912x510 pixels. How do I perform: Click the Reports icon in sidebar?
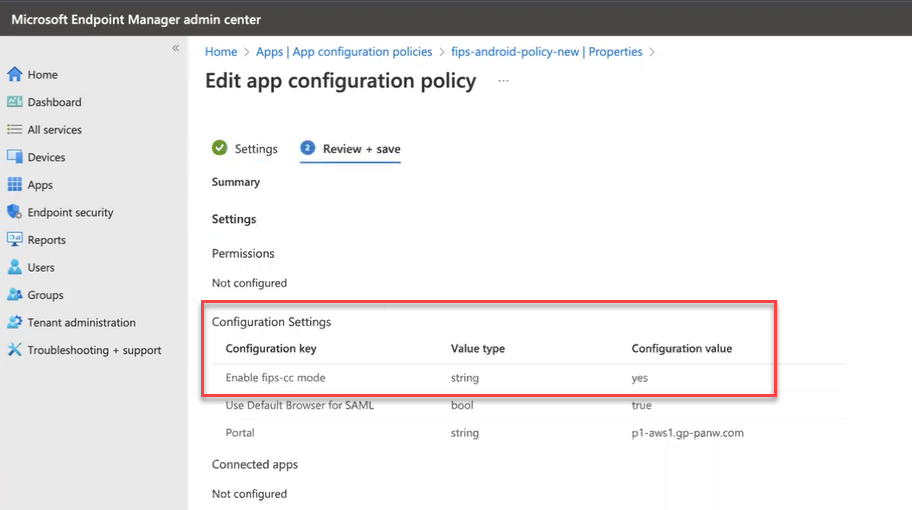[x=14, y=240]
